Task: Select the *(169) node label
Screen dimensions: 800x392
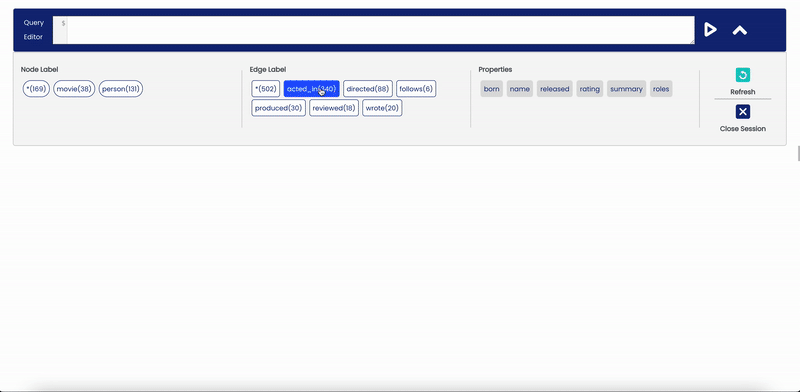Action: 36,89
